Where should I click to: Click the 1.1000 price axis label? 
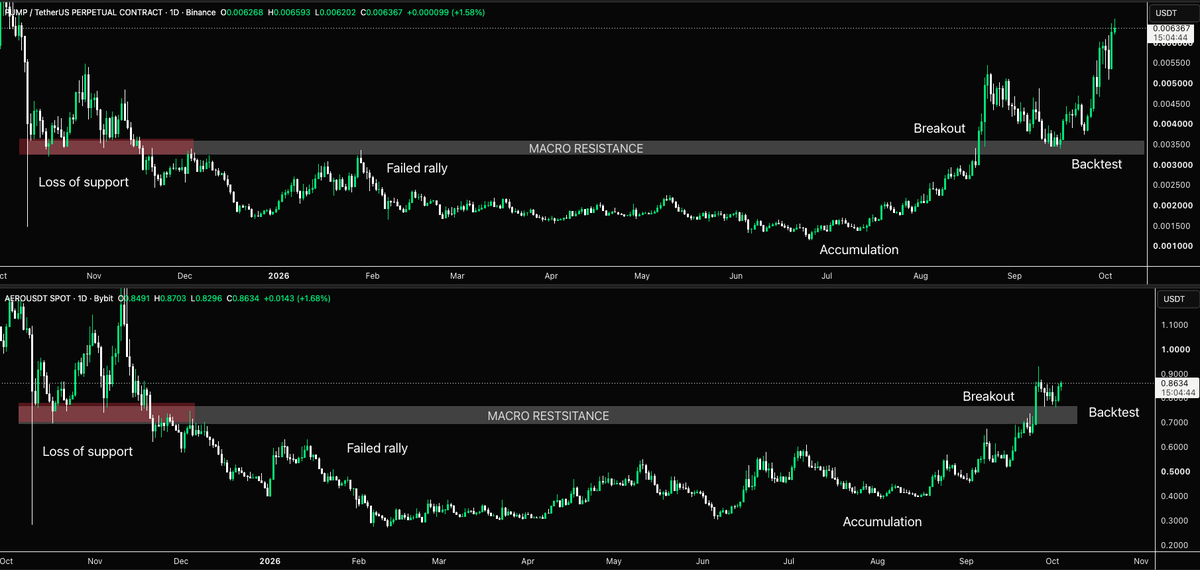1174,325
